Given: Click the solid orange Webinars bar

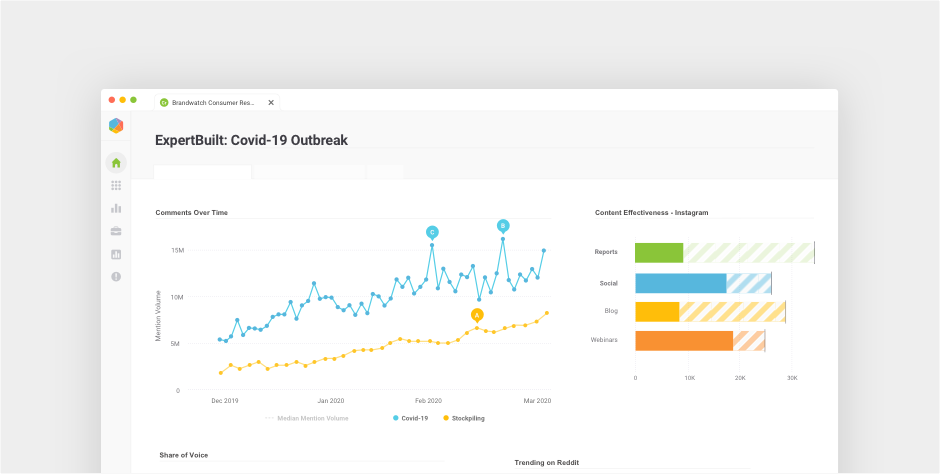Looking at the screenshot, I should pyautogui.click(x=684, y=340).
